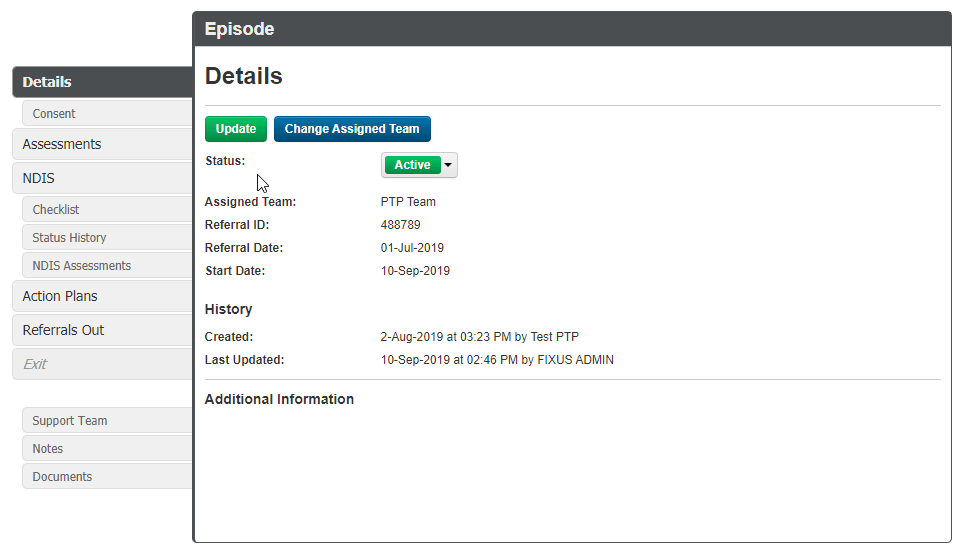Click the start date 10-Sep-2019
Screen dimensions: 964x554
(x=415, y=271)
